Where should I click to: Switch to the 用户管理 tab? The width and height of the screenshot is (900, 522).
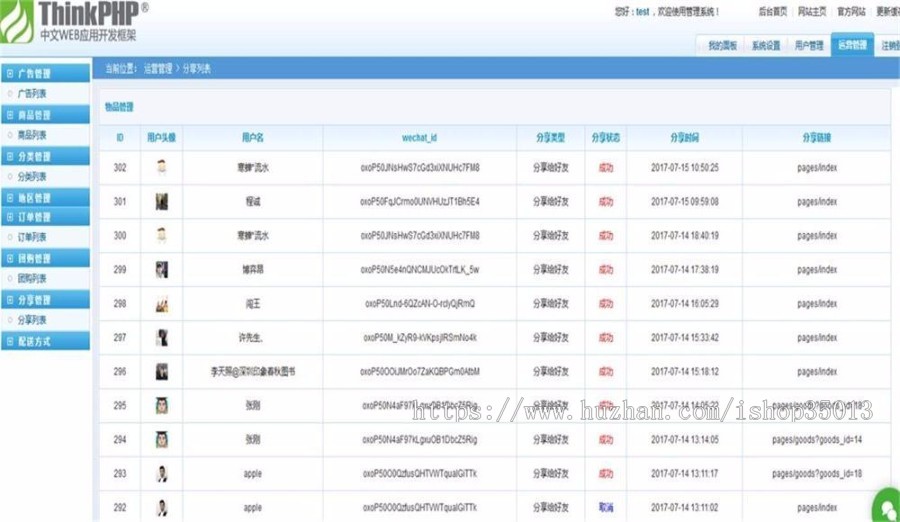tap(809, 45)
